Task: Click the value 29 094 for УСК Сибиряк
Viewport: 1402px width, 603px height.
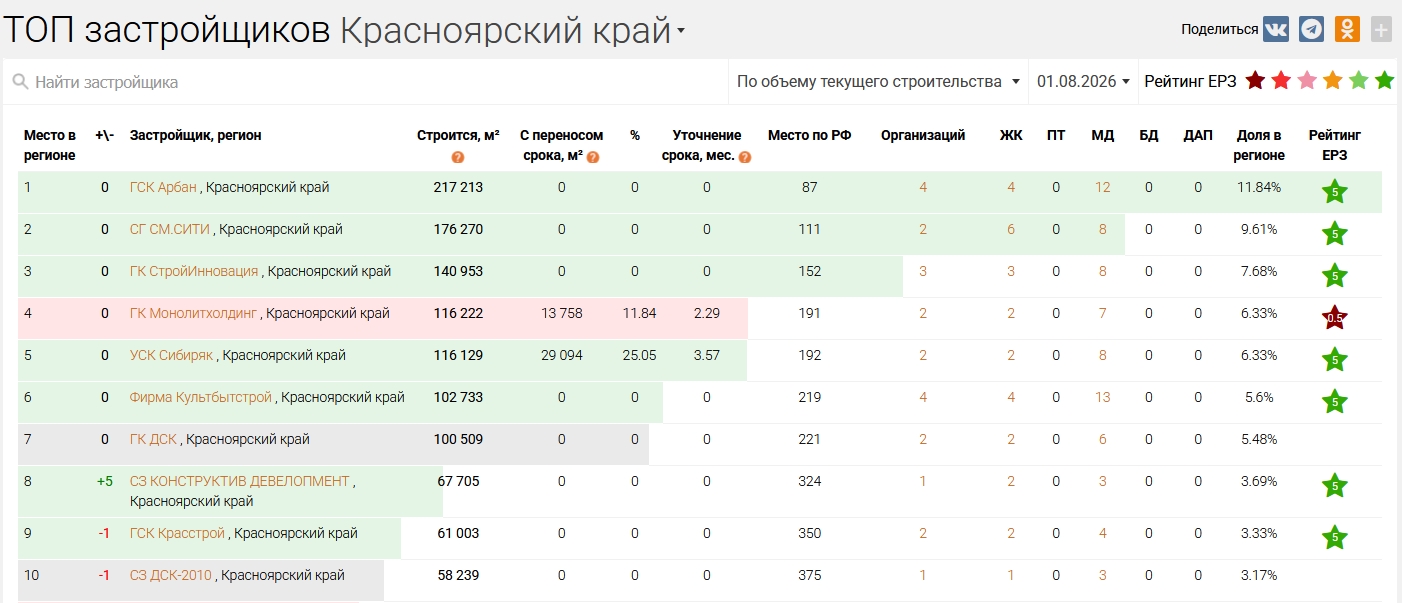Action: 562,355
